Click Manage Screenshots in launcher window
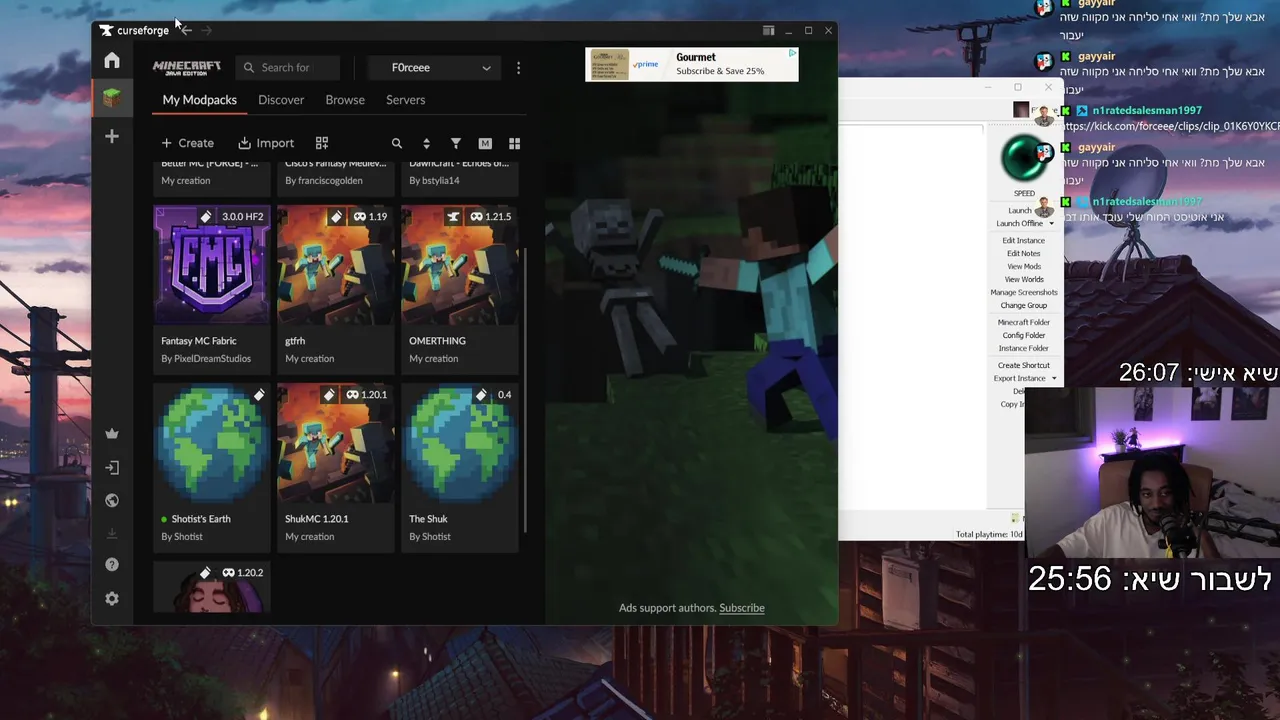1280x720 pixels. coord(1024,292)
